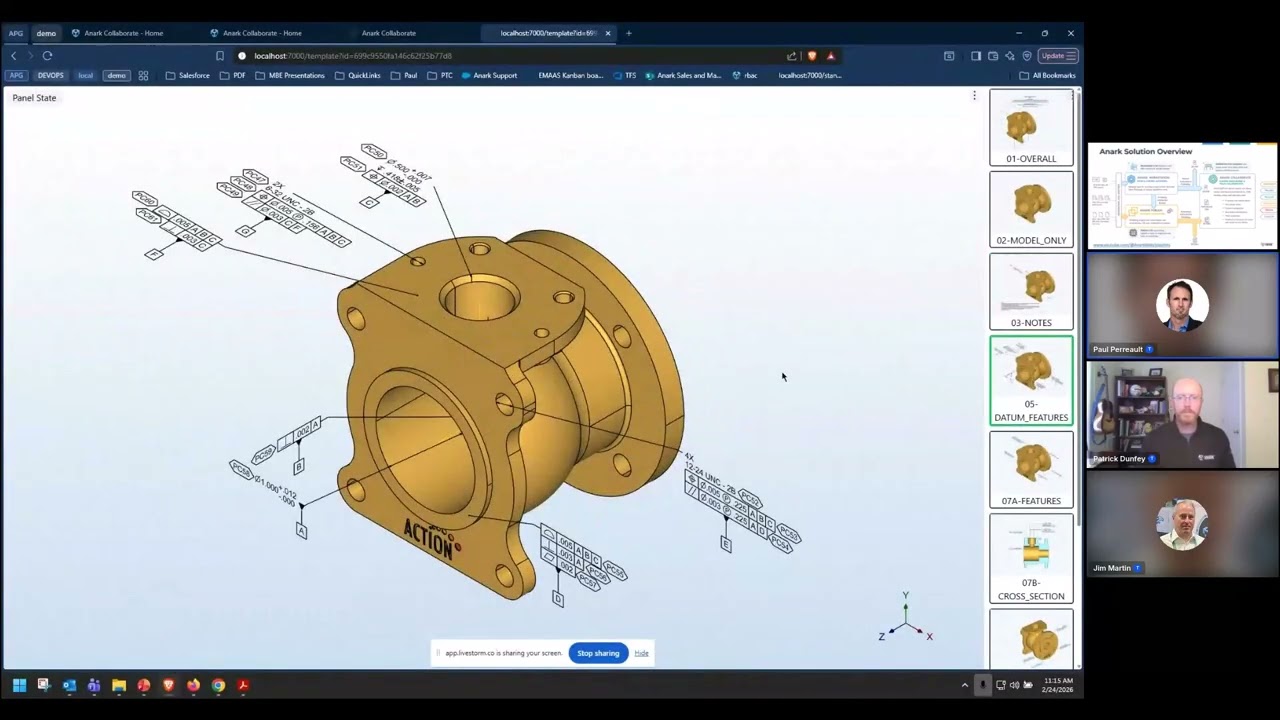The height and width of the screenshot is (720, 1280).
Task: Open Windows Start menu
Action: 19,685
